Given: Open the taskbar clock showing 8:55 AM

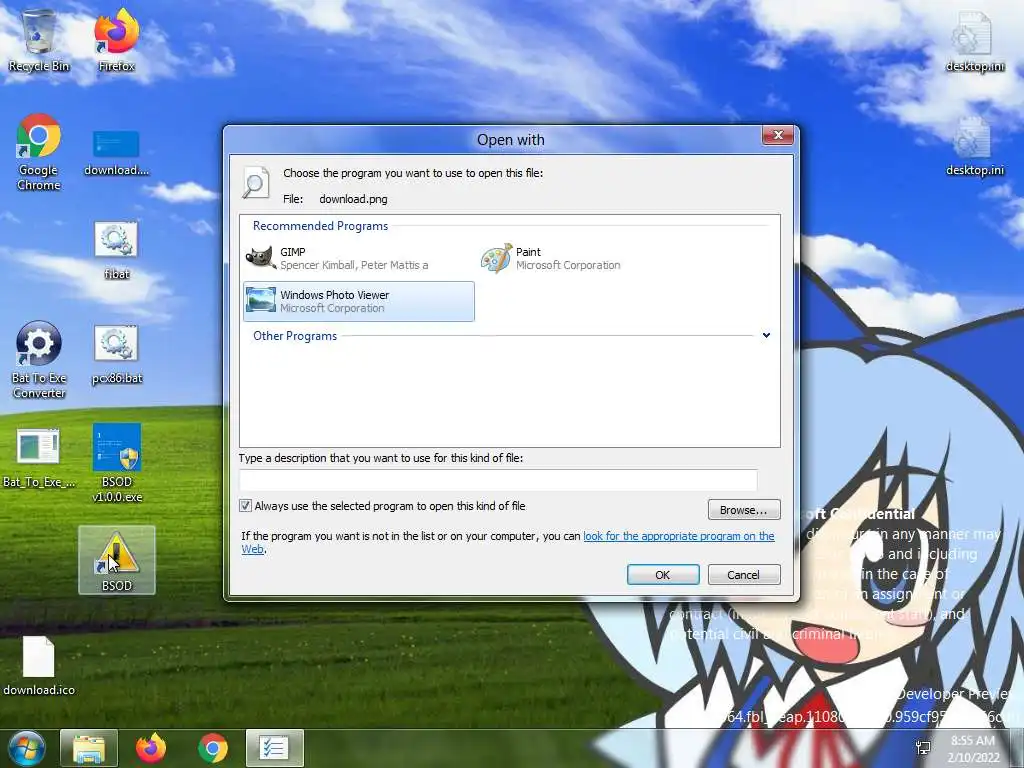Looking at the screenshot, I should [x=973, y=749].
